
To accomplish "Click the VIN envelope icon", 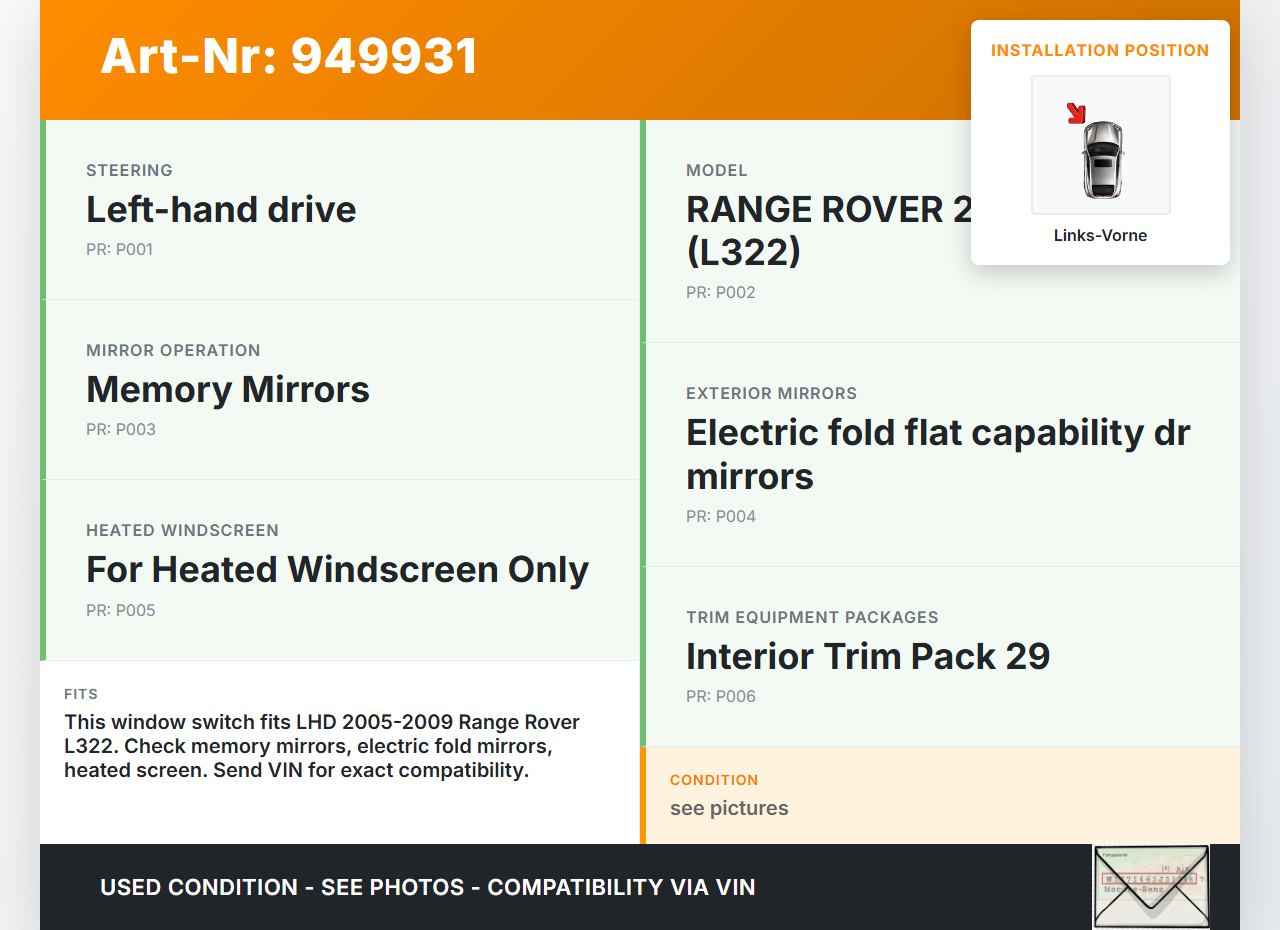I will 1151,886.
